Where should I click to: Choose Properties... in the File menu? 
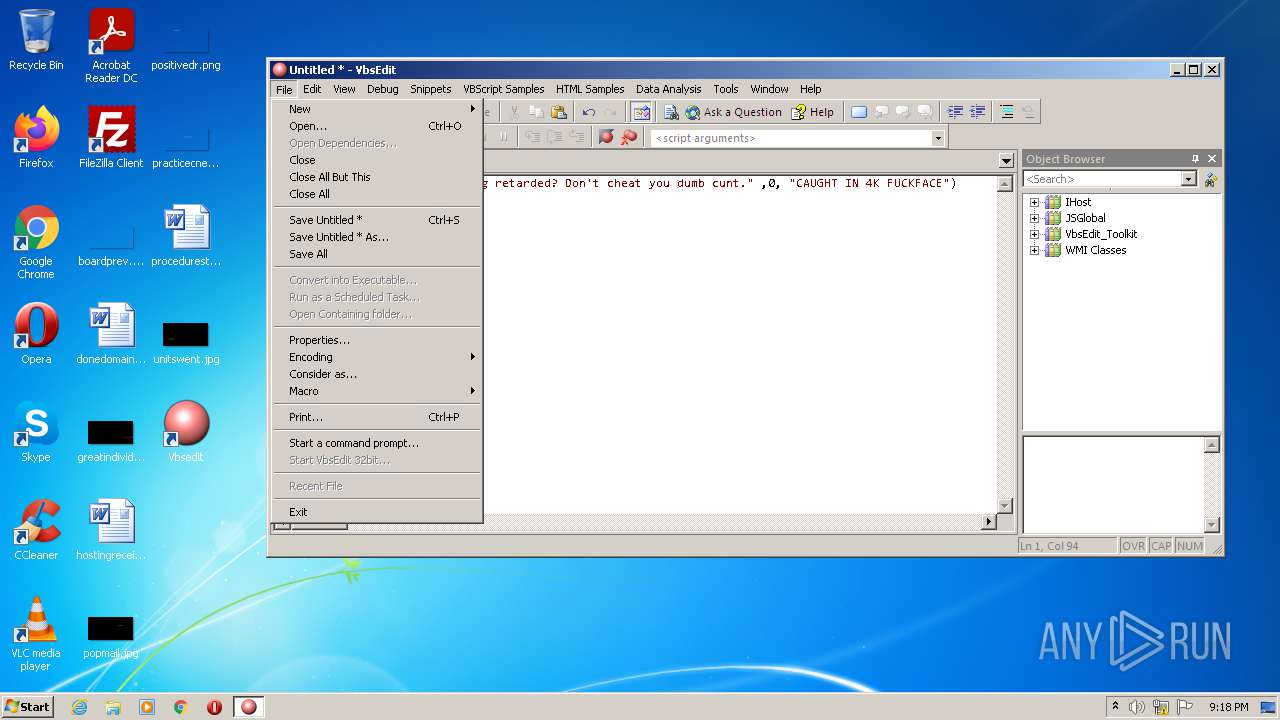coord(378,340)
